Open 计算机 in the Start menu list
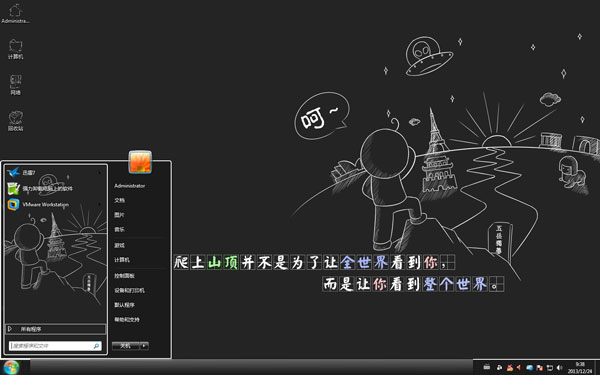Viewport: 600px width, 375px height. 122,260
